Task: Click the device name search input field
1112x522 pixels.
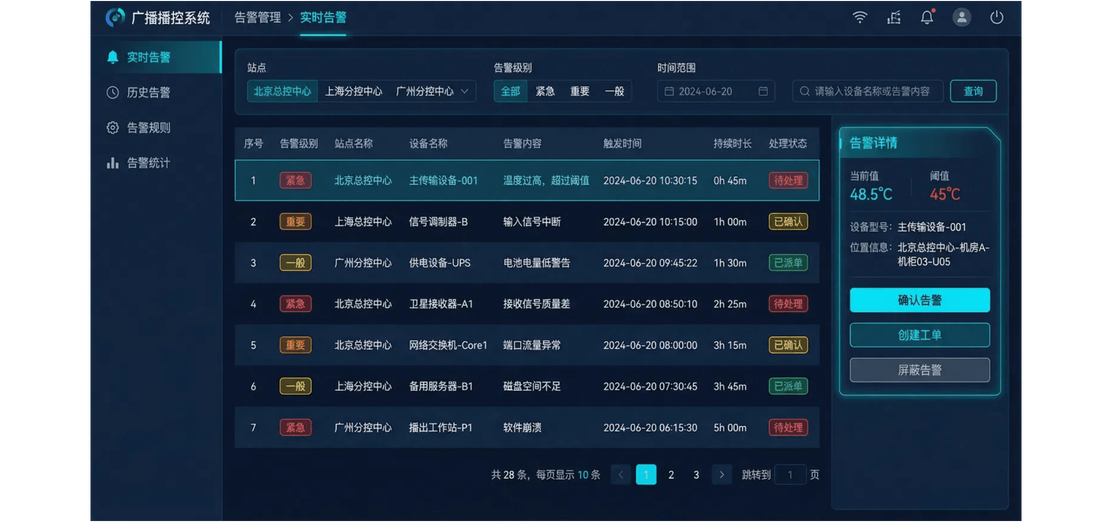Action: point(867,91)
